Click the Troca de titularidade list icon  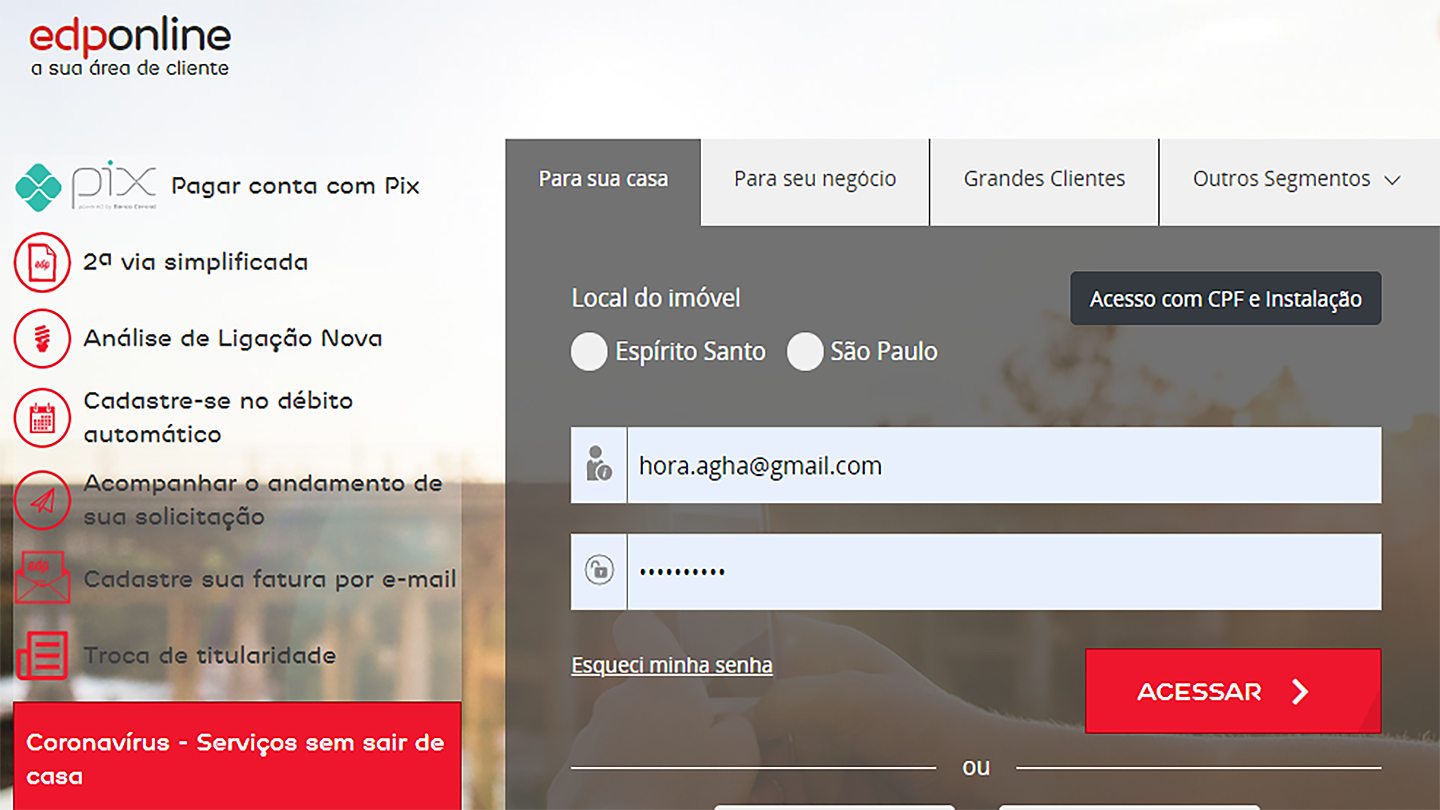(42, 656)
